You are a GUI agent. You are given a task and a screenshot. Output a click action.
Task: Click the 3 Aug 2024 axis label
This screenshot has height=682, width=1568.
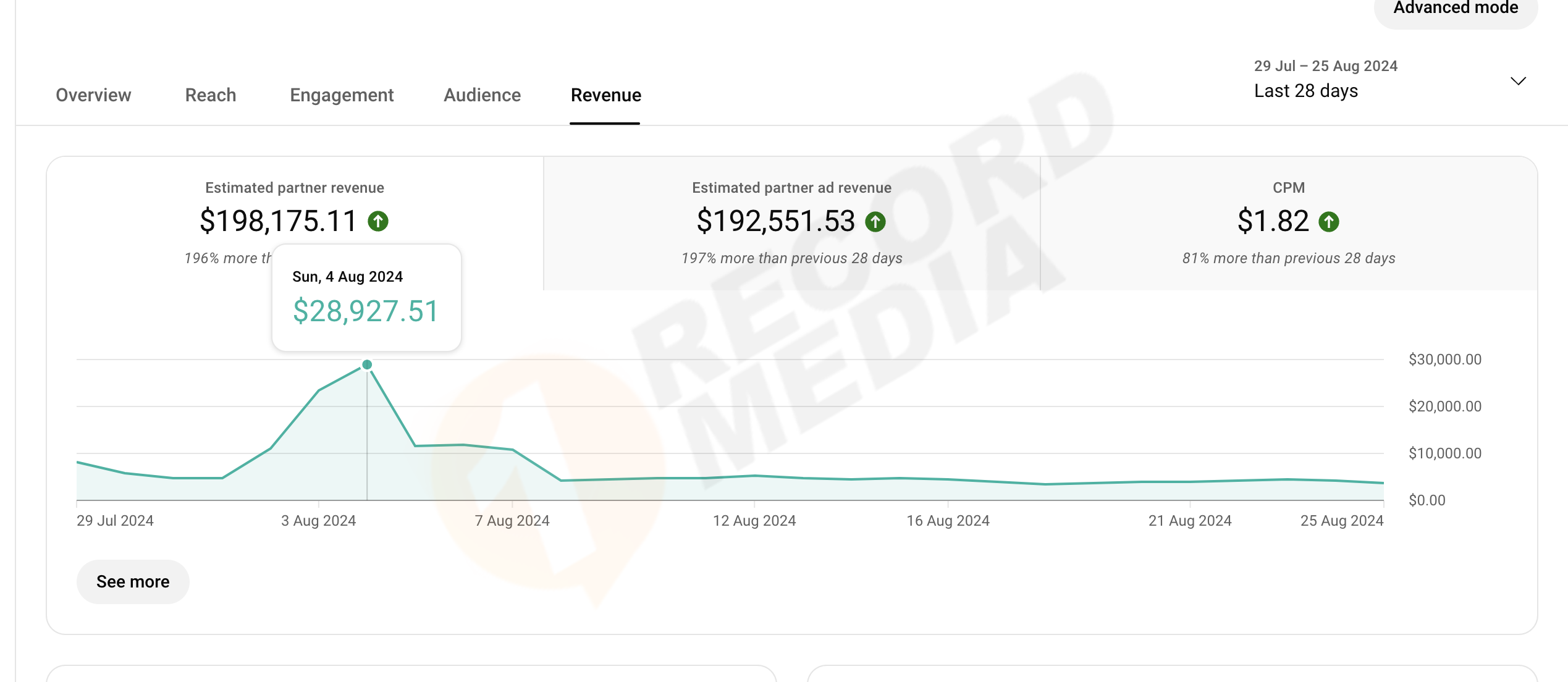tap(318, 521)
